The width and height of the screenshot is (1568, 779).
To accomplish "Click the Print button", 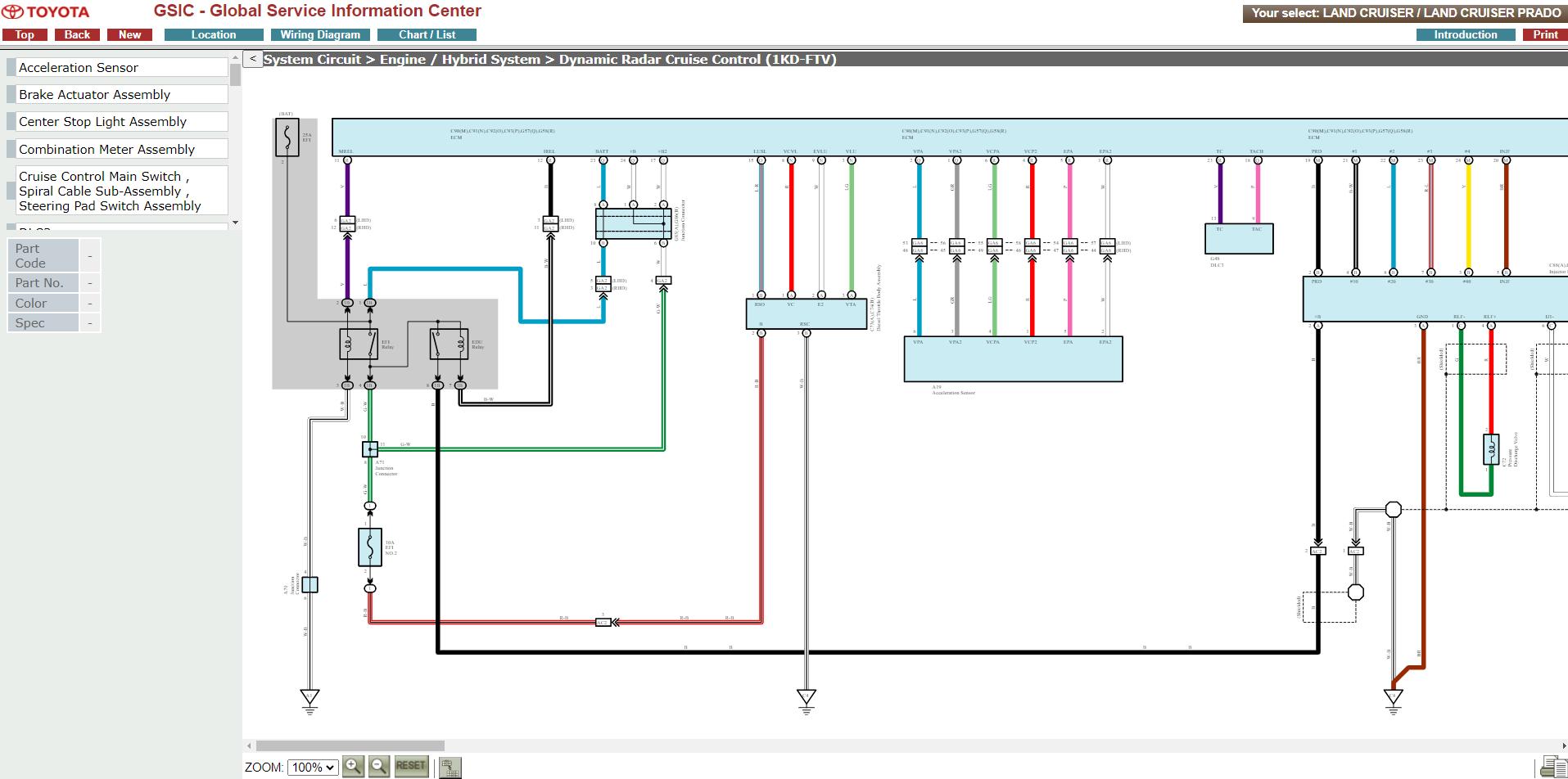I will pos(1545,34).
